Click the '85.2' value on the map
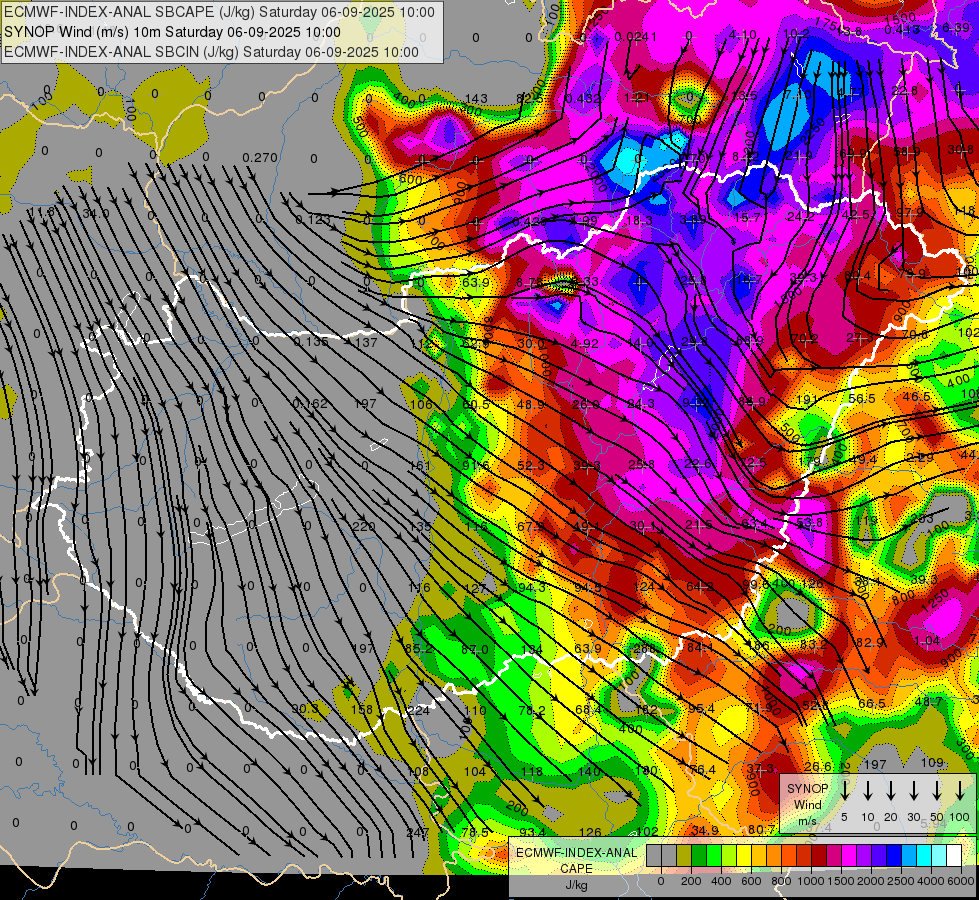 (x=418, y=649)
